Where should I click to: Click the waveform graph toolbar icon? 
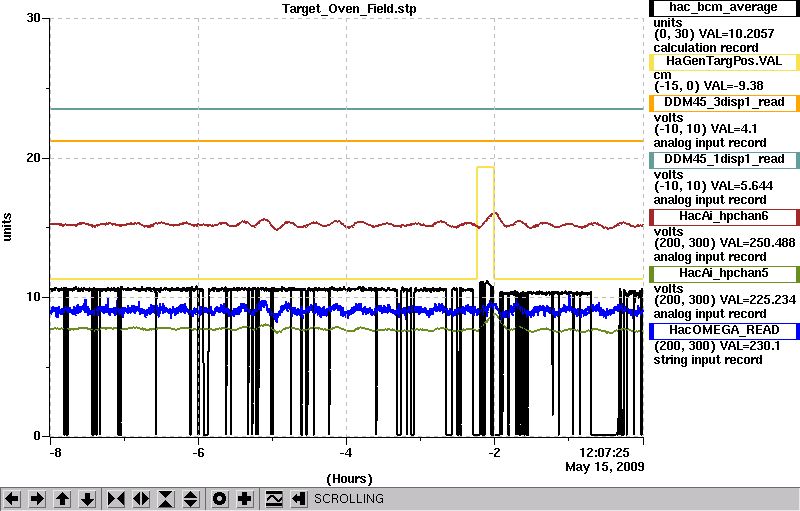[274, 499]
